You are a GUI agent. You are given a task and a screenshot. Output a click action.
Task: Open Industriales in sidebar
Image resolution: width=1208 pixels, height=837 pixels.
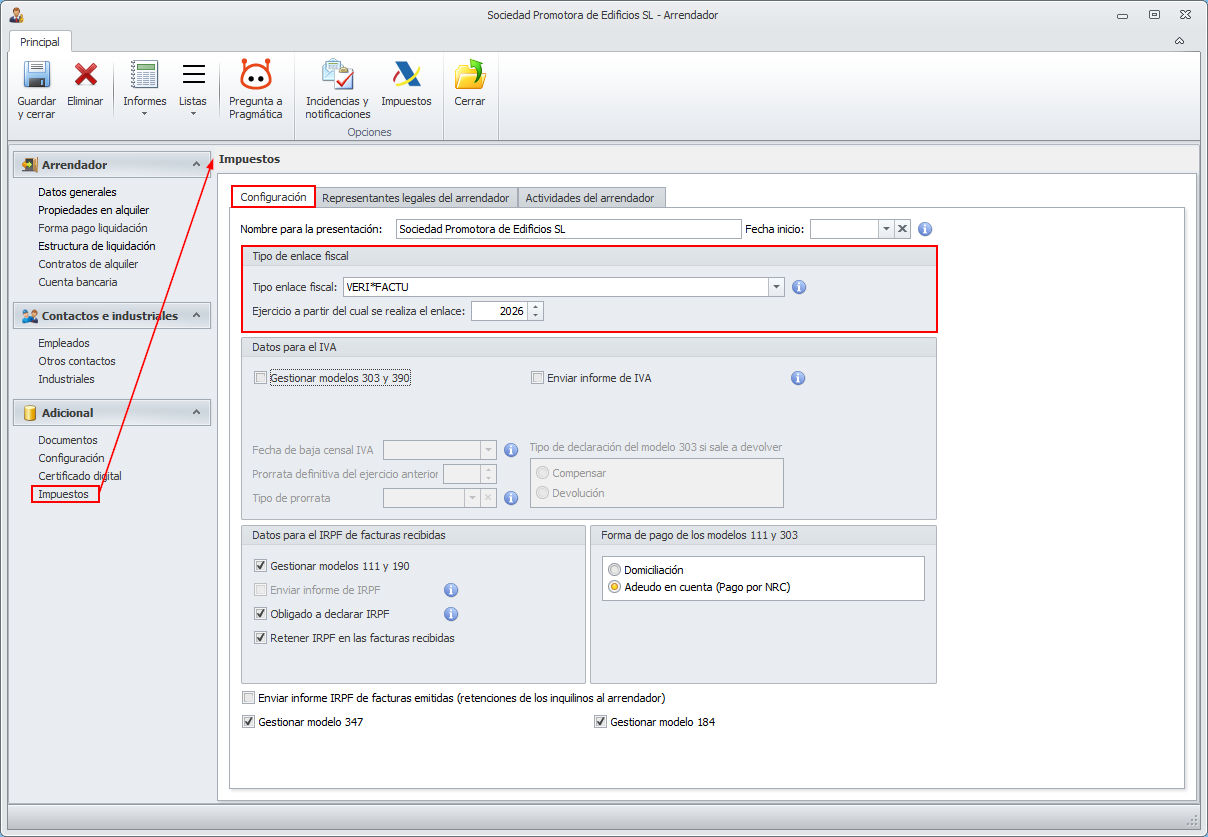coord(66,379)
